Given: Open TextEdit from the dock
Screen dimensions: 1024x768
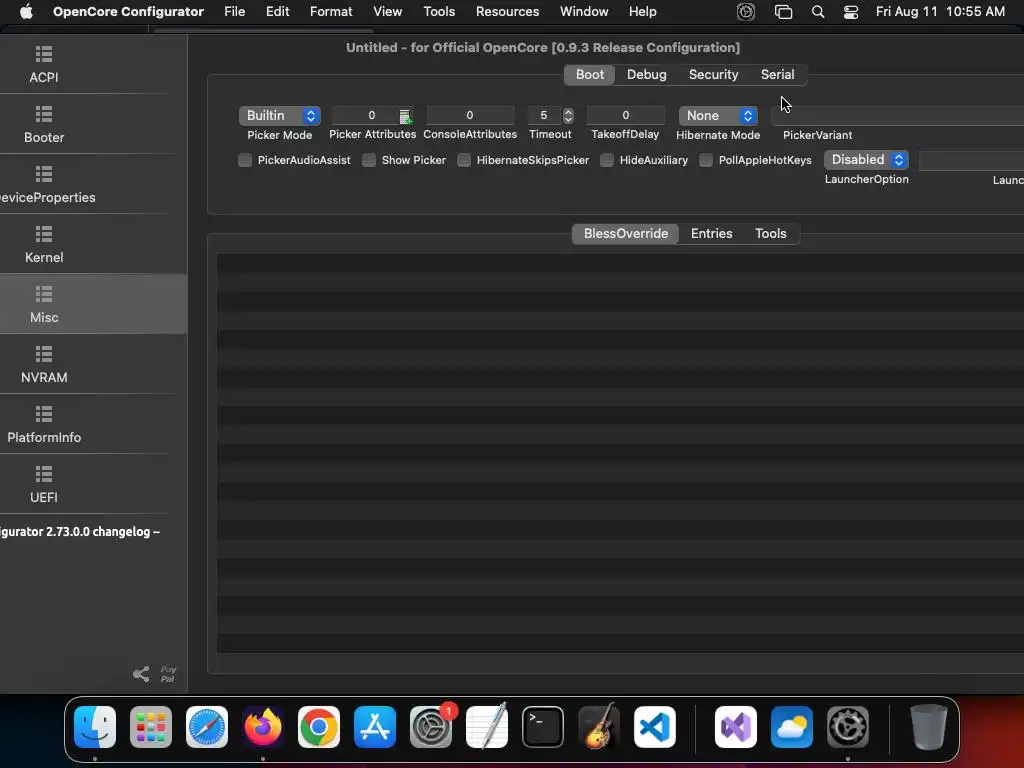Looking at the screenshot, I should 487,727.
